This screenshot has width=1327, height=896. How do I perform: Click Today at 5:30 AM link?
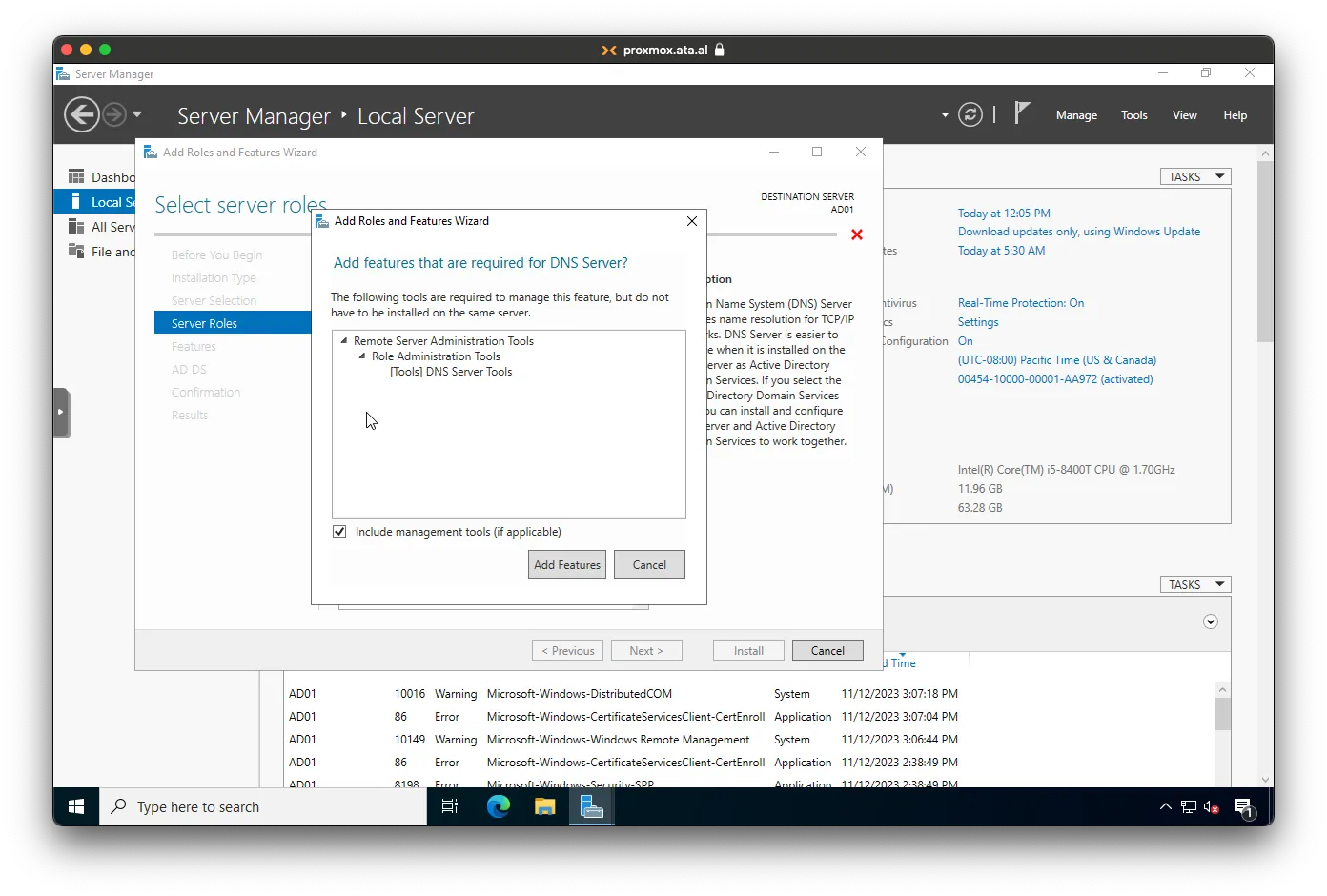click(1001, 251)
